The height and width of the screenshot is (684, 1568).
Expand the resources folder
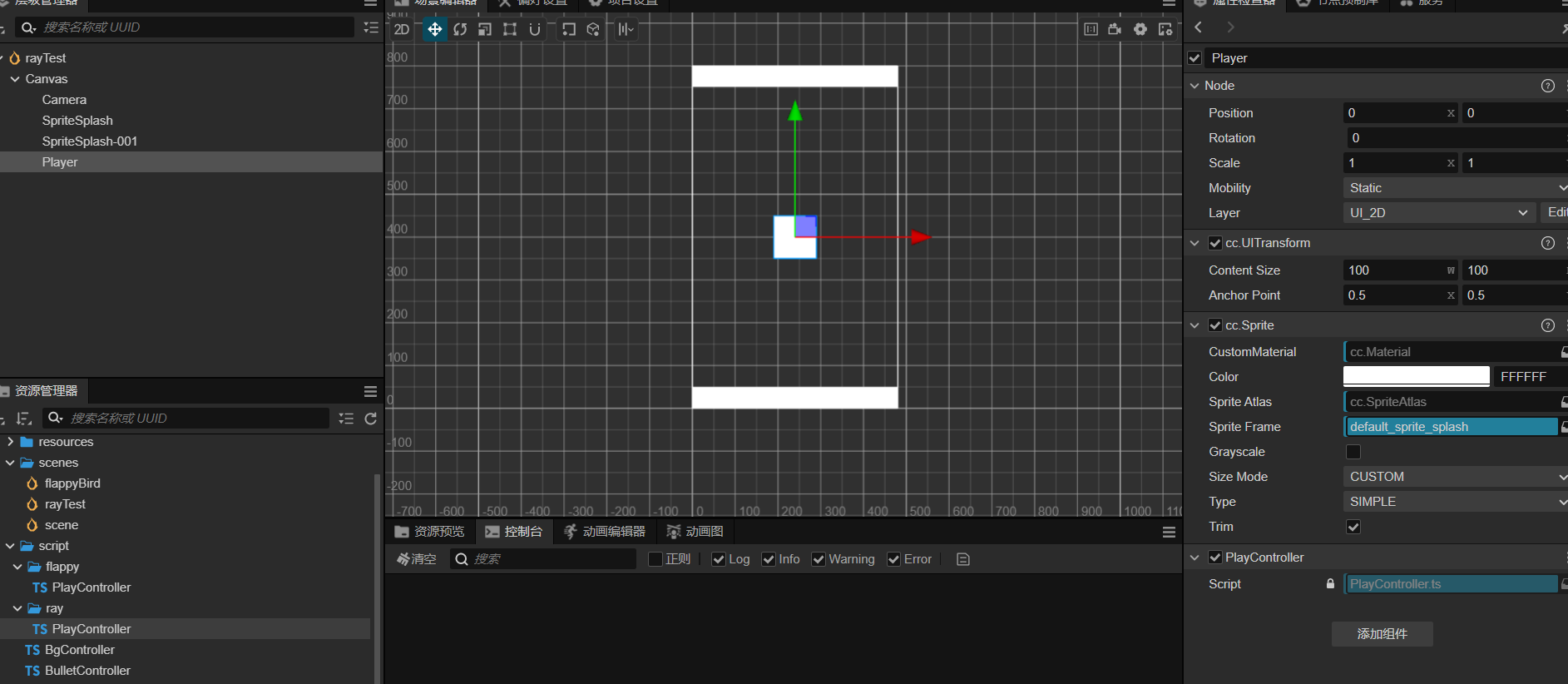[x=10, y=442]
